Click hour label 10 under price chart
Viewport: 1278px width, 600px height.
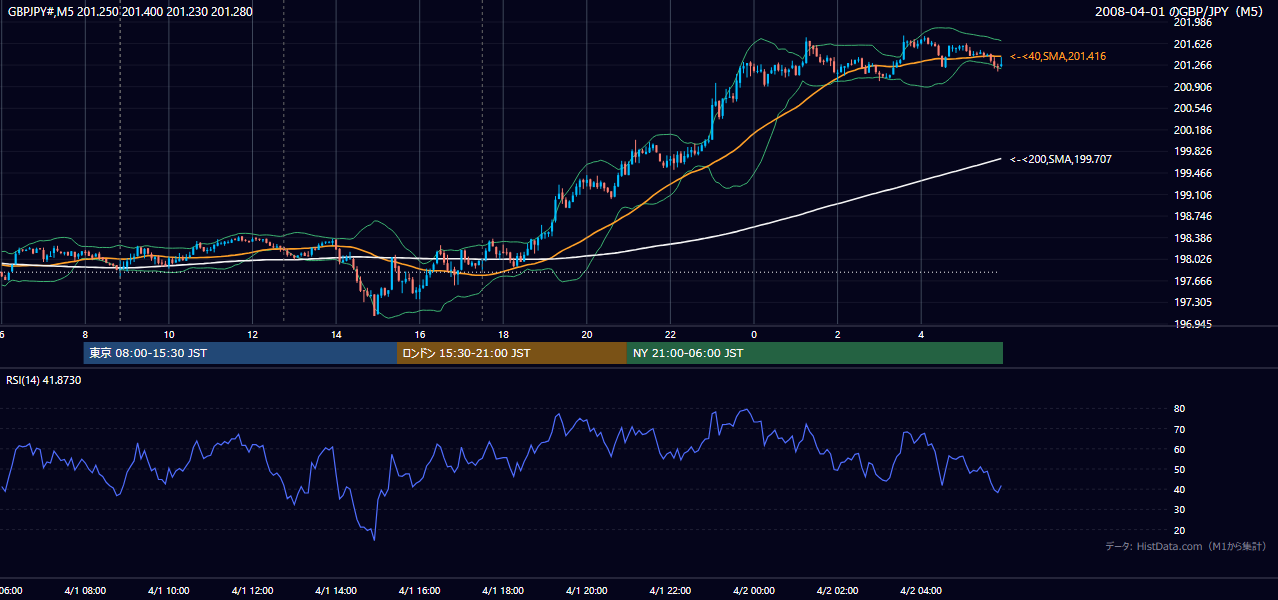point(169,334)
